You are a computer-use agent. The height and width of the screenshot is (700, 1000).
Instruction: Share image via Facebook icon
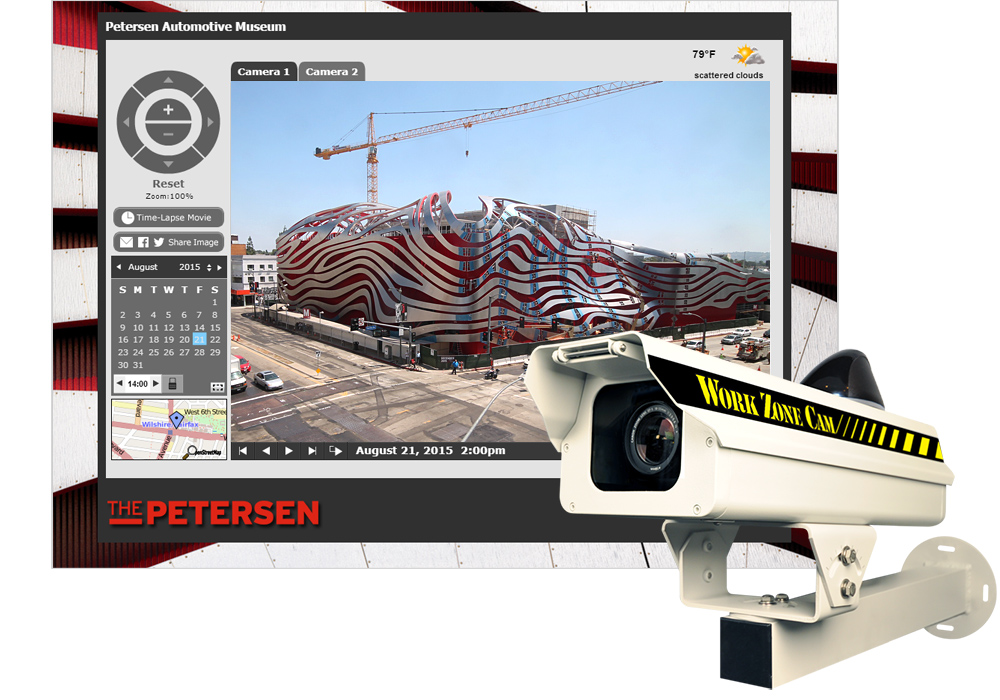pyautogui.click(x=143, y=242)
